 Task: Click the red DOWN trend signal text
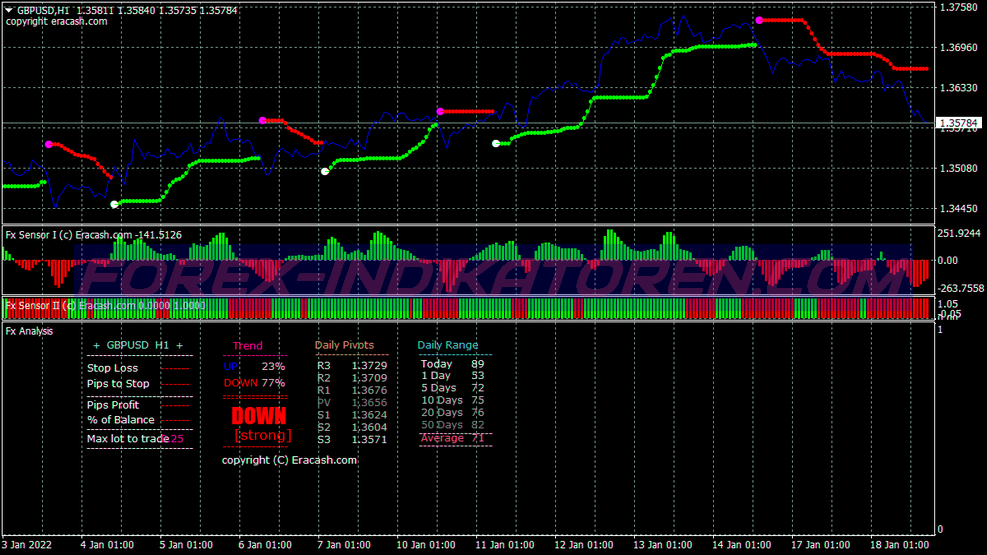click(259, 415)
